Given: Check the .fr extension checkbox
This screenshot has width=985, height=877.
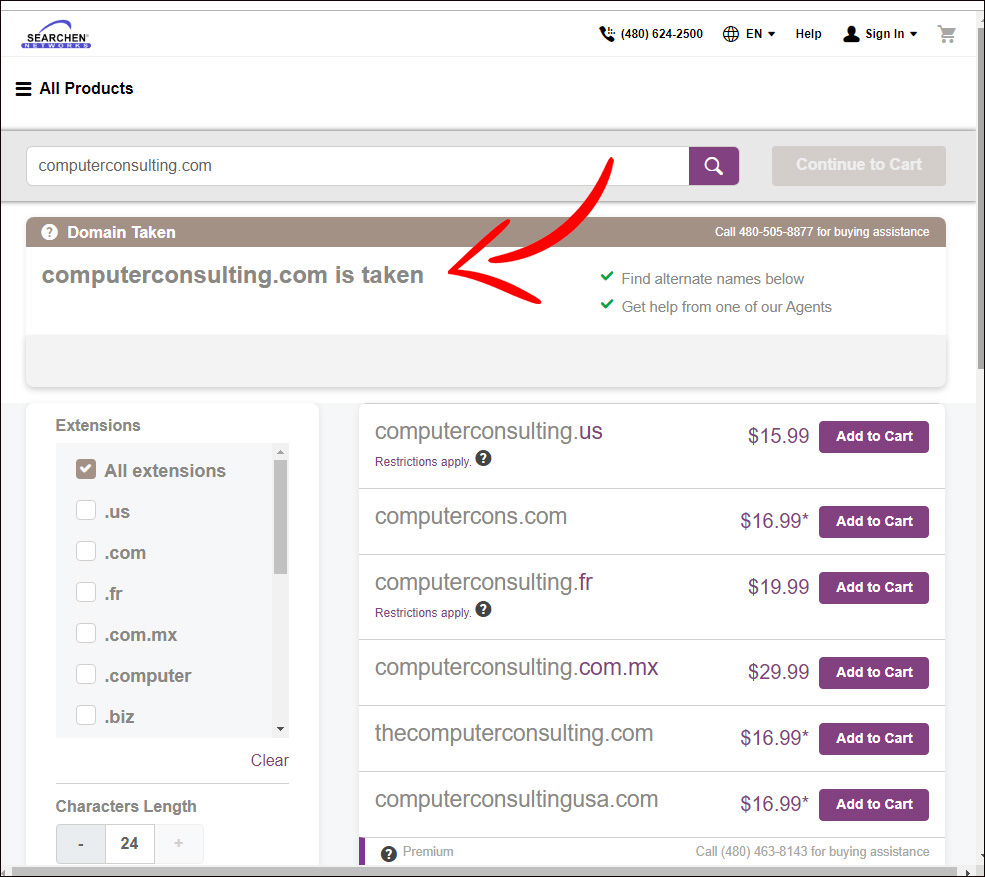Looking at the screenshot, I should [x=86, y=592].
